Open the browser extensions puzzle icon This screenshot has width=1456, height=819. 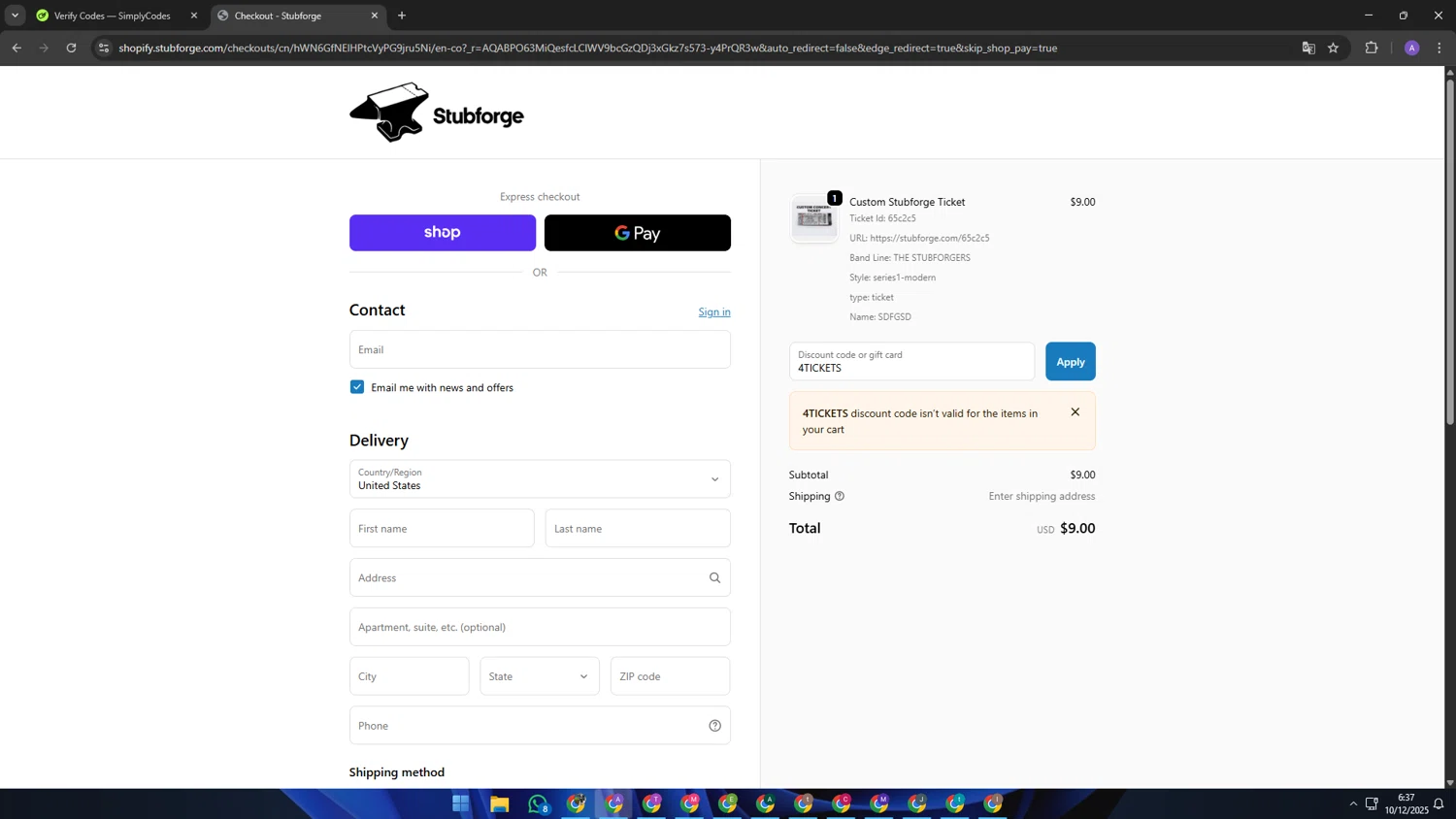pyautogui.click(x=1372, y=48)
